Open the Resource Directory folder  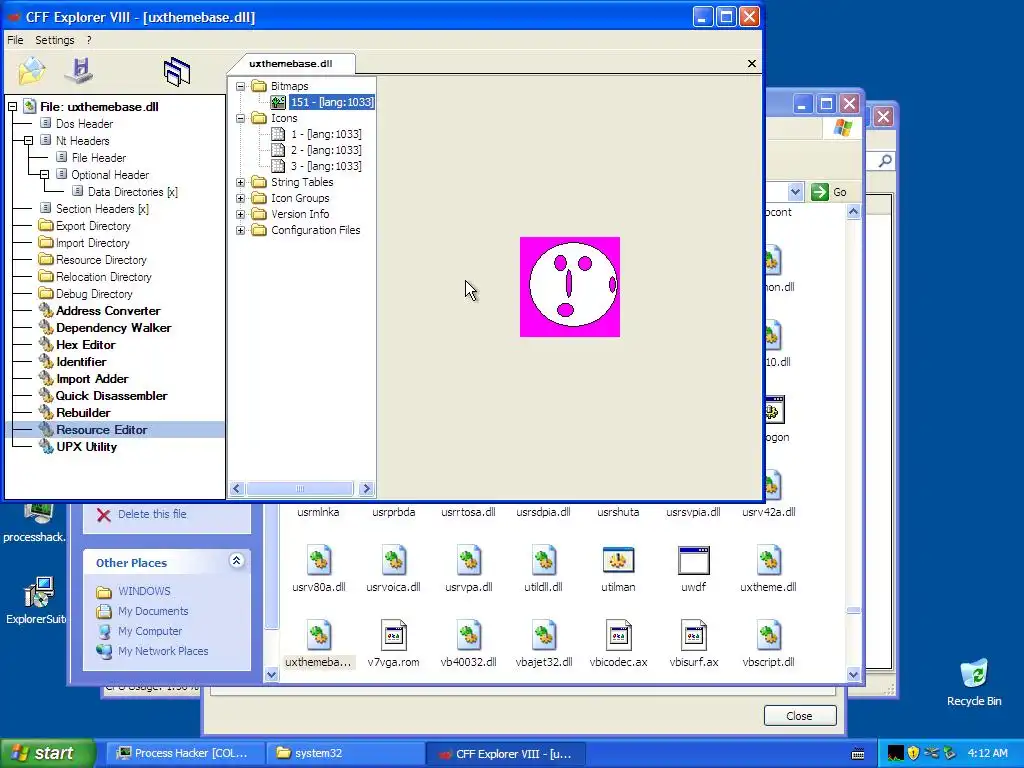tap(101, 260)
